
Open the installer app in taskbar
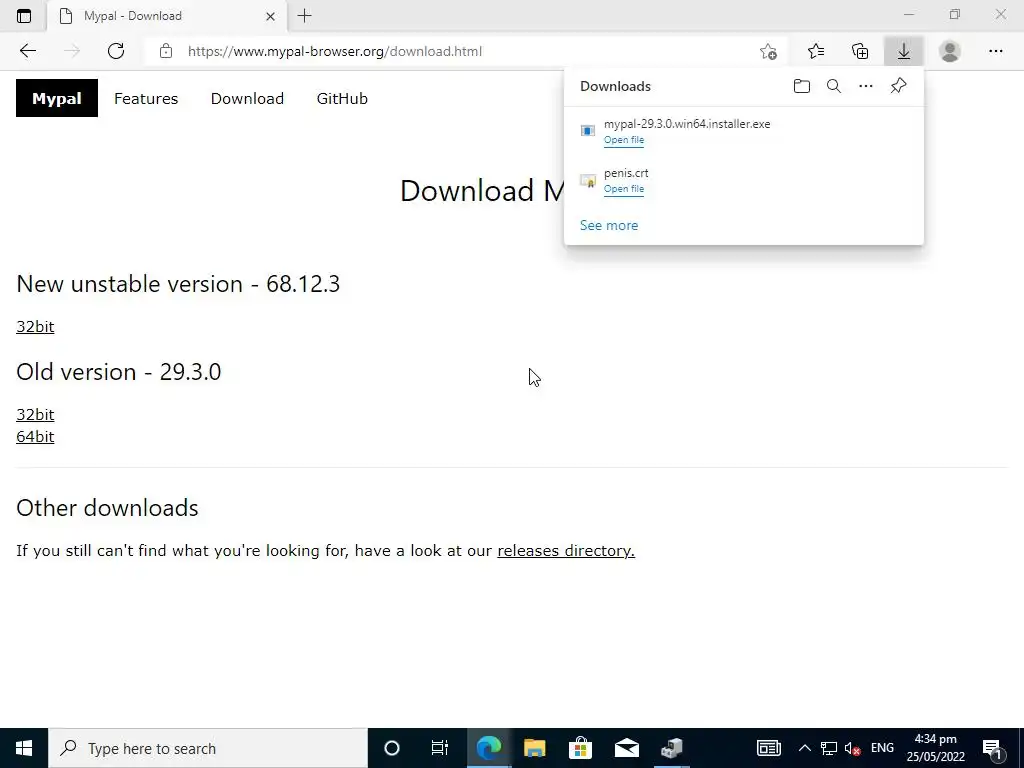[x=671, y=748]
